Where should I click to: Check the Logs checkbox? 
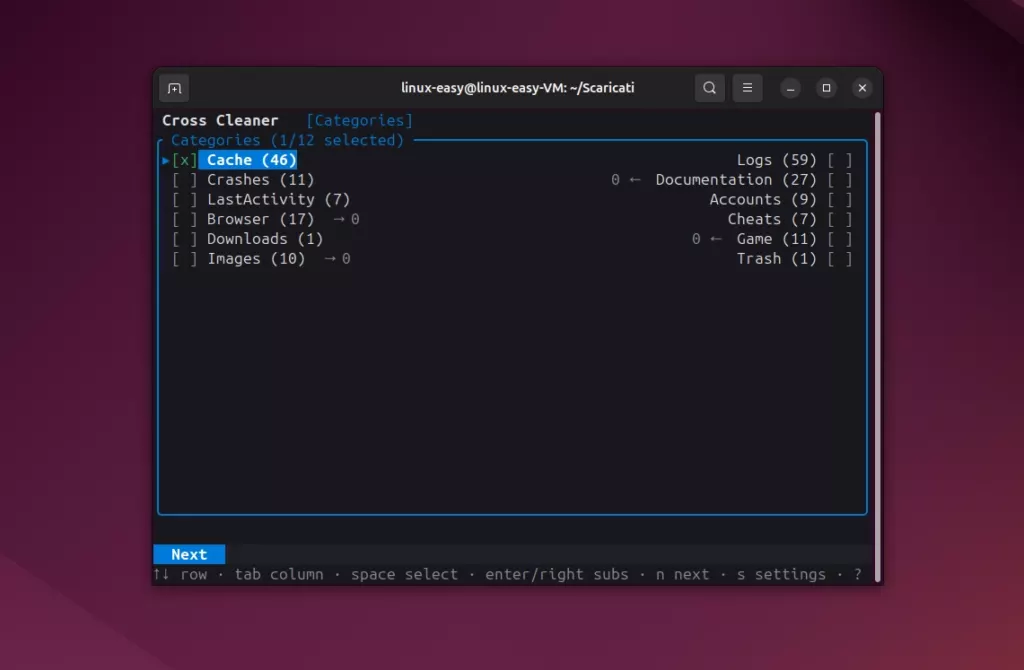click(840, 160)
